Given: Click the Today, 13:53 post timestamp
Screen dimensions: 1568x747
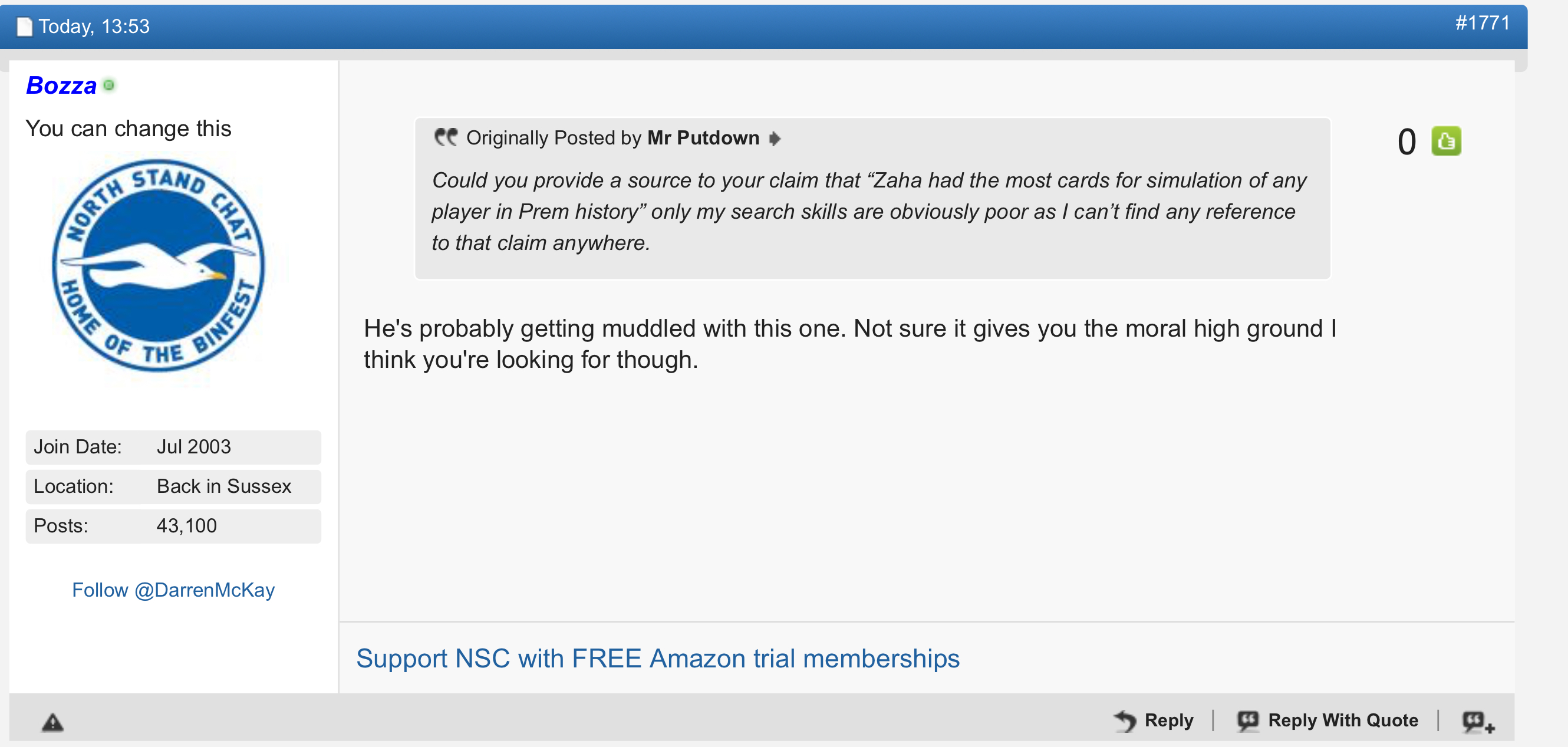Looking at the screenshot, I should [94, 27].
